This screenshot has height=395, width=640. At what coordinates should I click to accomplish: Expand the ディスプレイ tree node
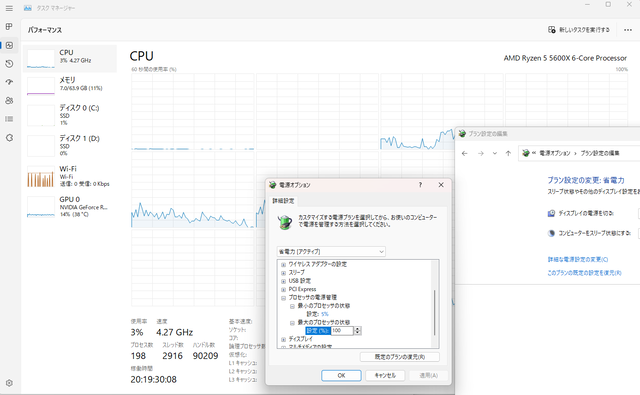point(283,339)
